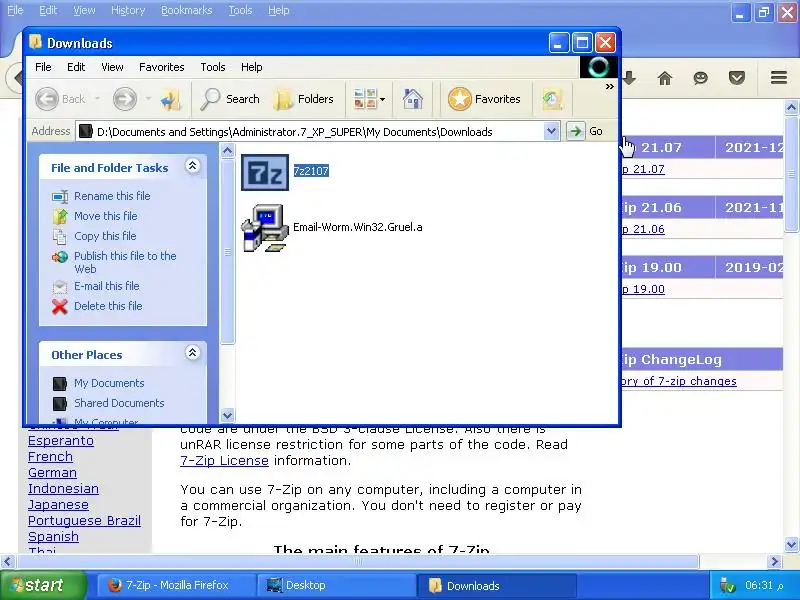Viewport: 800px width, 600px height.
Task: Expand the Views dropdown arrow
Action: (x=383, y=99)
